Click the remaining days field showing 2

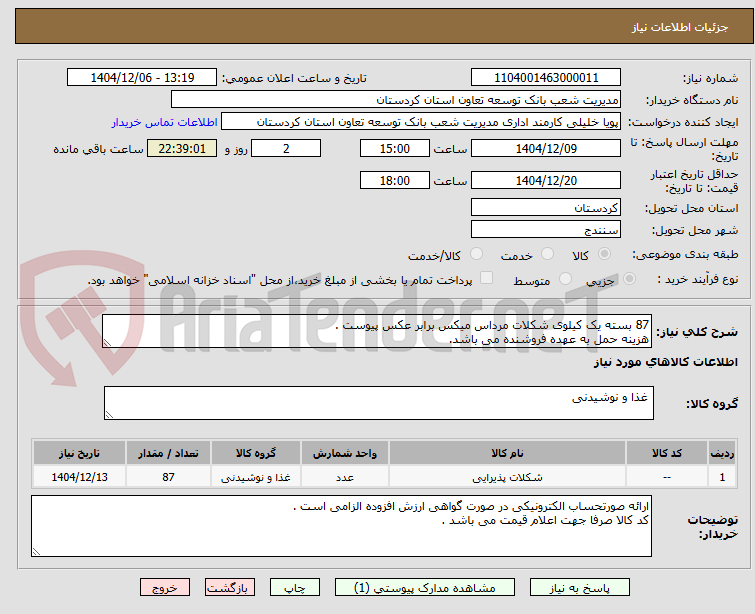coord(286,148)
